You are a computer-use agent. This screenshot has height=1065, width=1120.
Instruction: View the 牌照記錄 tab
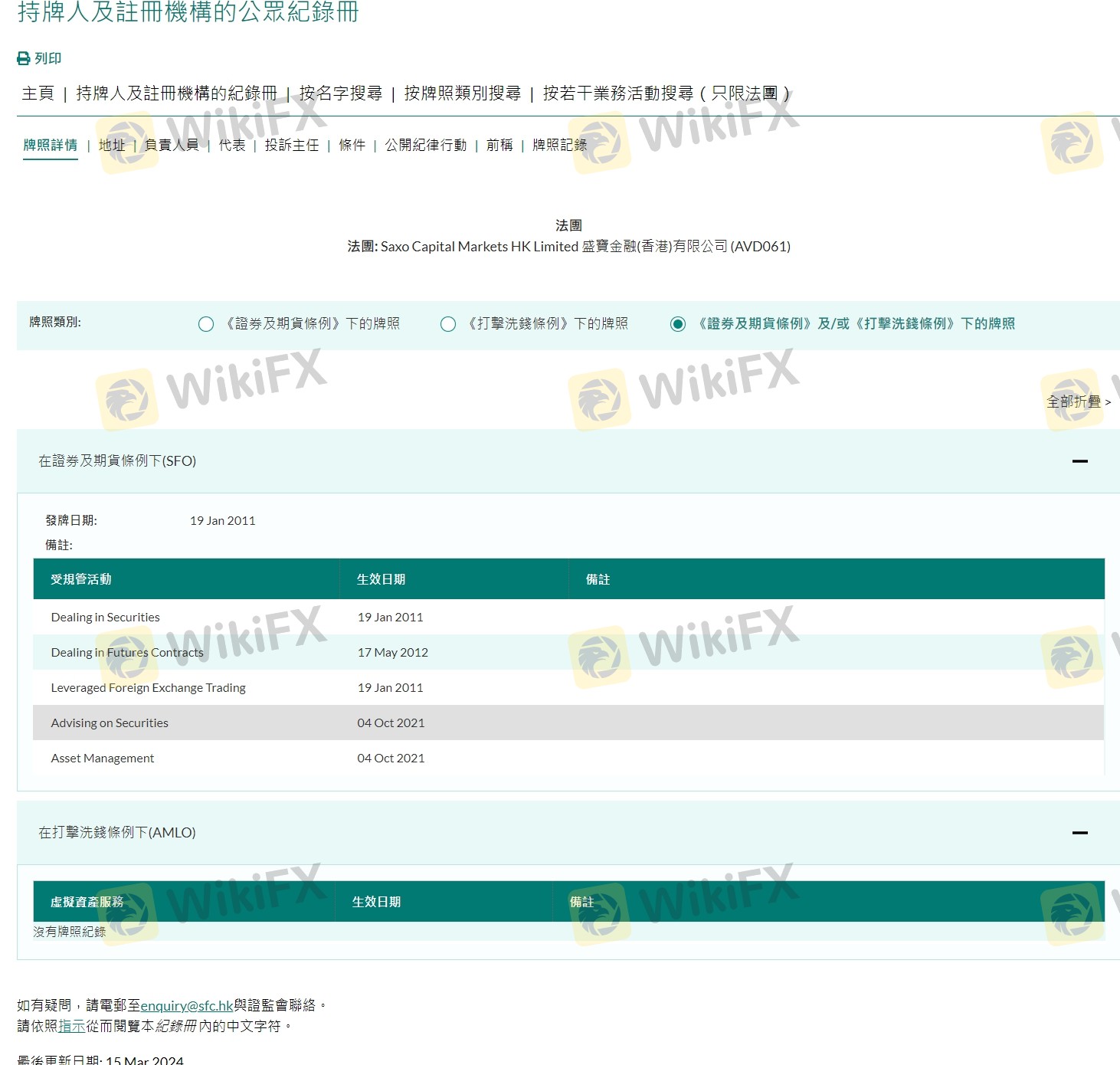click(559, 145)
